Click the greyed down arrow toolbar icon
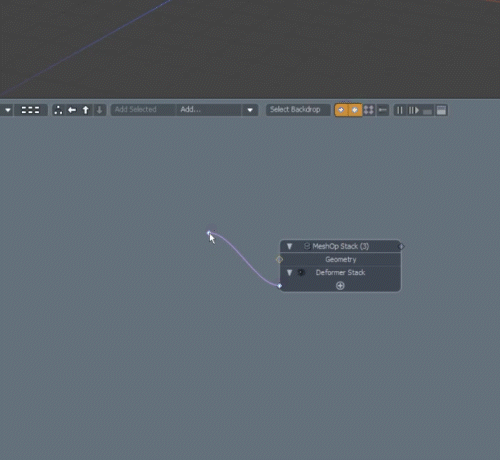 [99, 110]
